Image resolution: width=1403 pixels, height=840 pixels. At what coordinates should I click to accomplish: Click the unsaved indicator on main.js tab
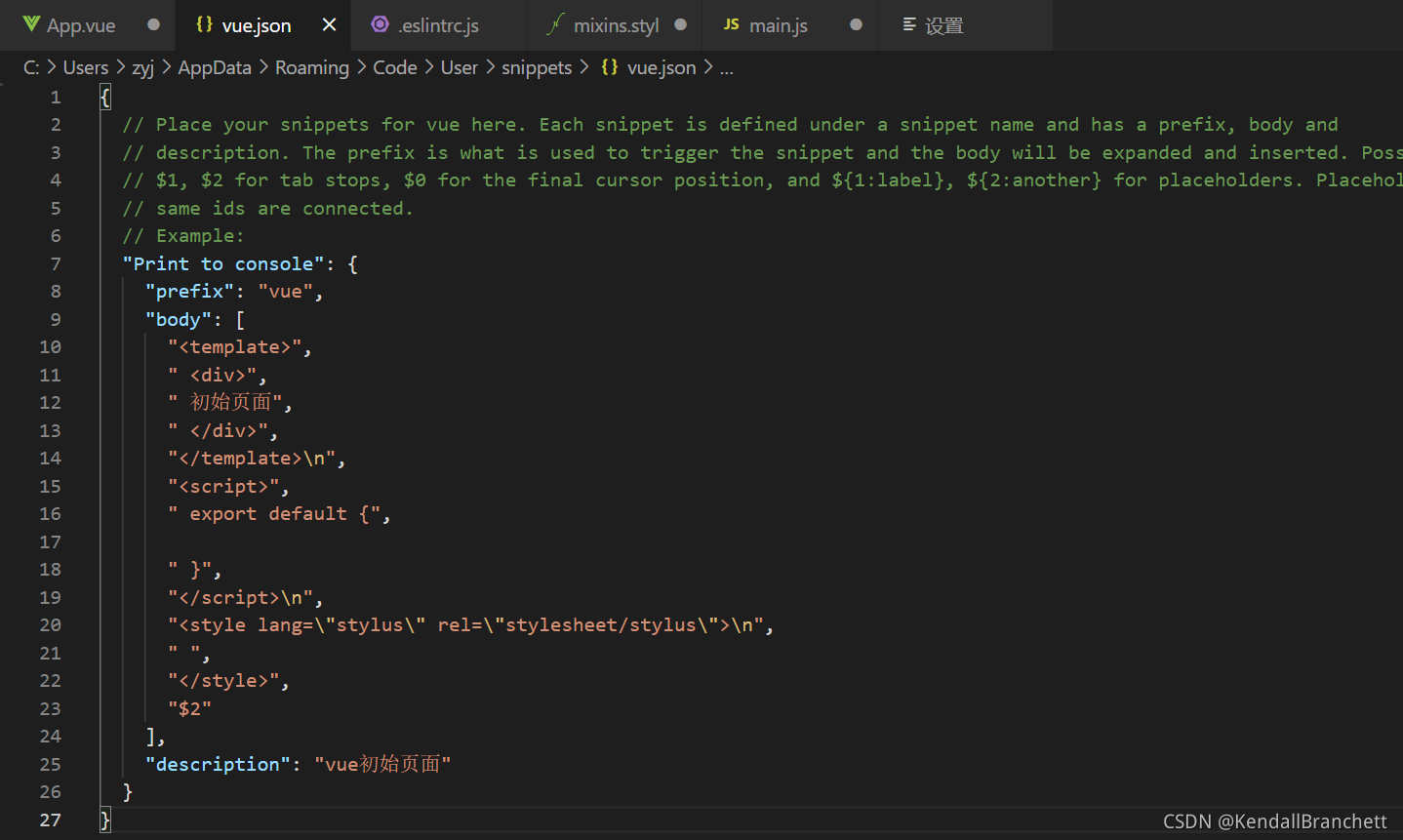pos(854,24)
